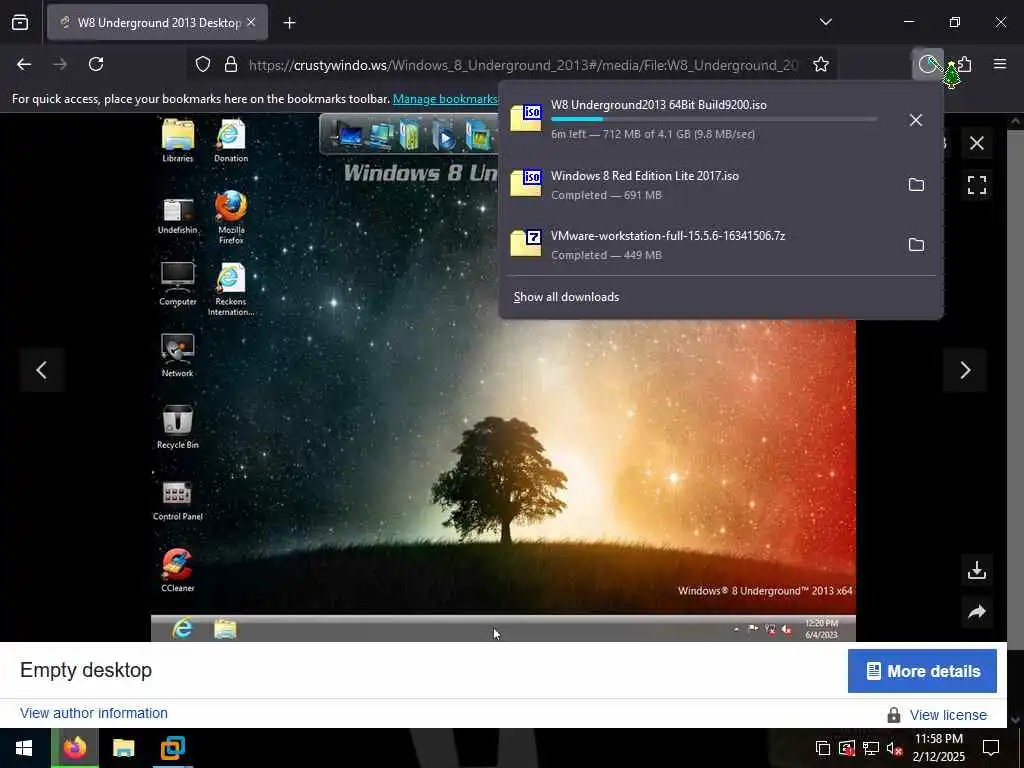This screenshot has height=768, width=1024.
Task: Click the More details button
Action: [922, 671]
